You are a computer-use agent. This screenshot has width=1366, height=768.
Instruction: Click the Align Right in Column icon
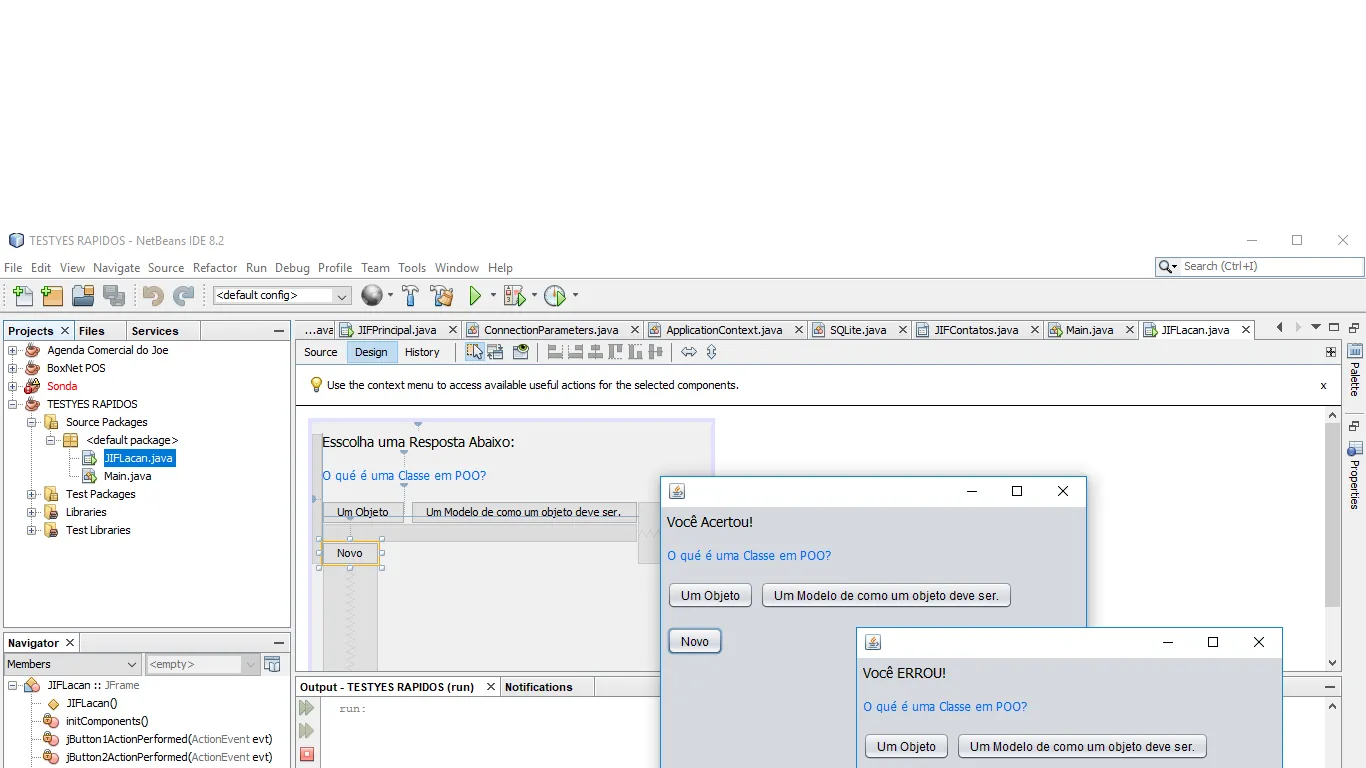(575, 352)
